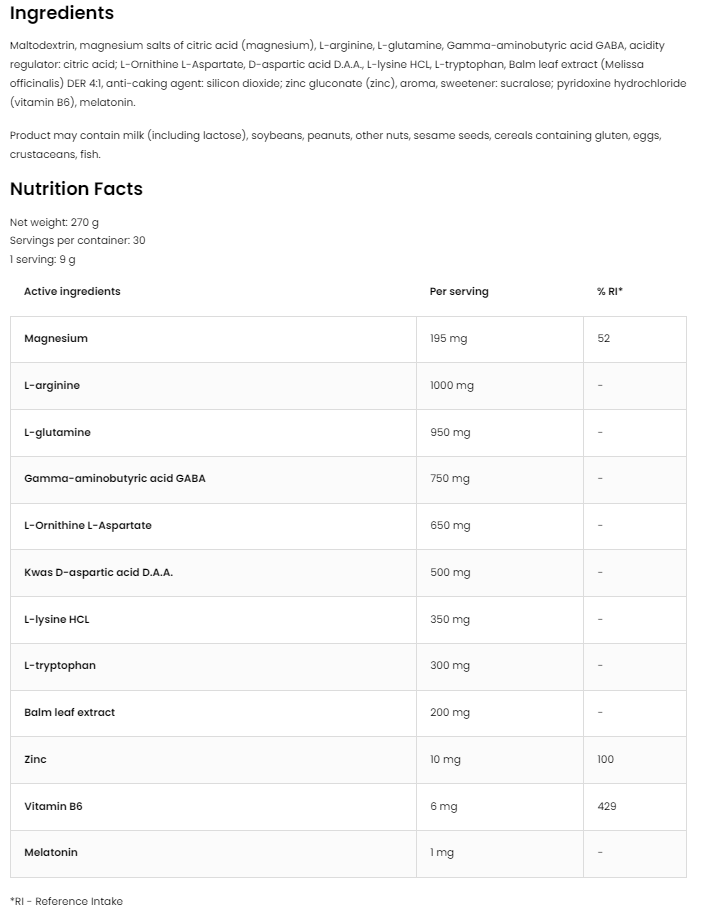Image resolution: width=701 pixels, height=916 pixels.
Task: Click the RI - Reference Intake footnote
Action: (66, 902)
